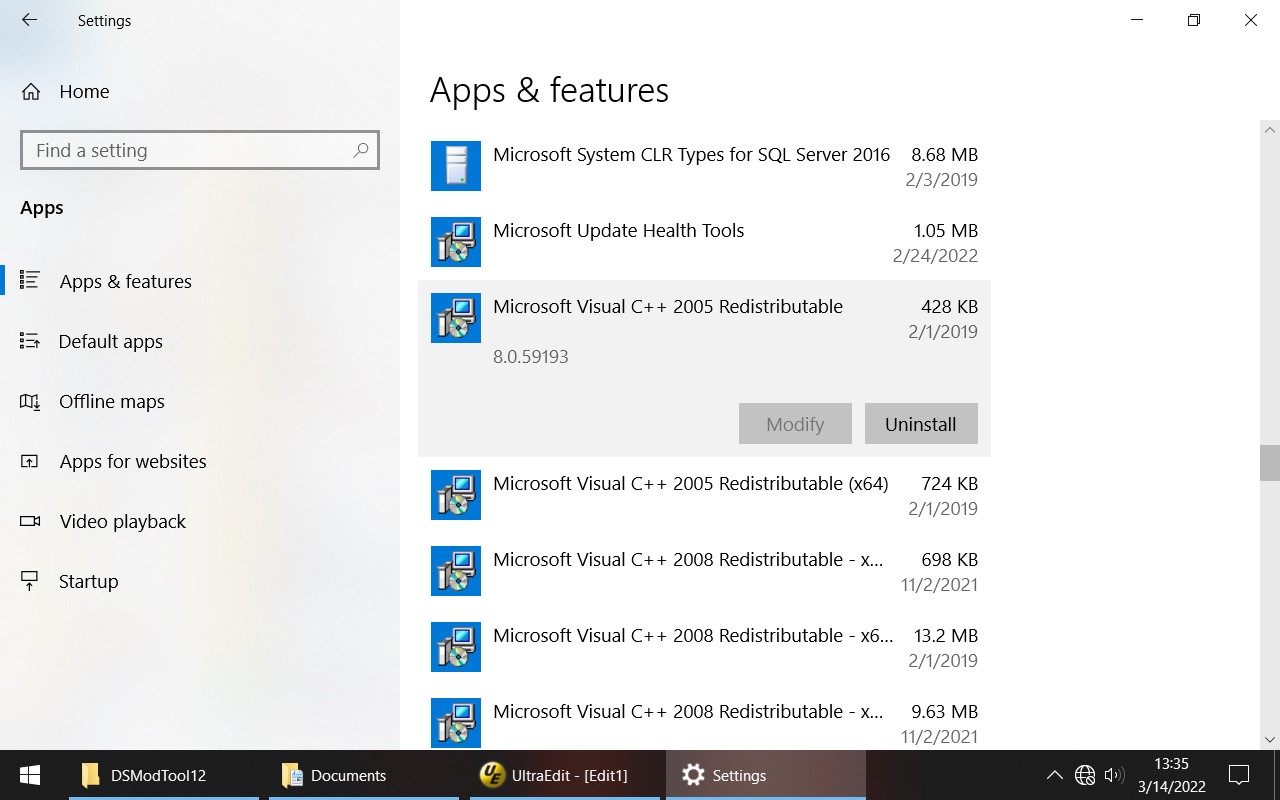Click Visual C++ 2005 Redistributable installer icon
Screen dimensions: 1280x800
point(456,318)
